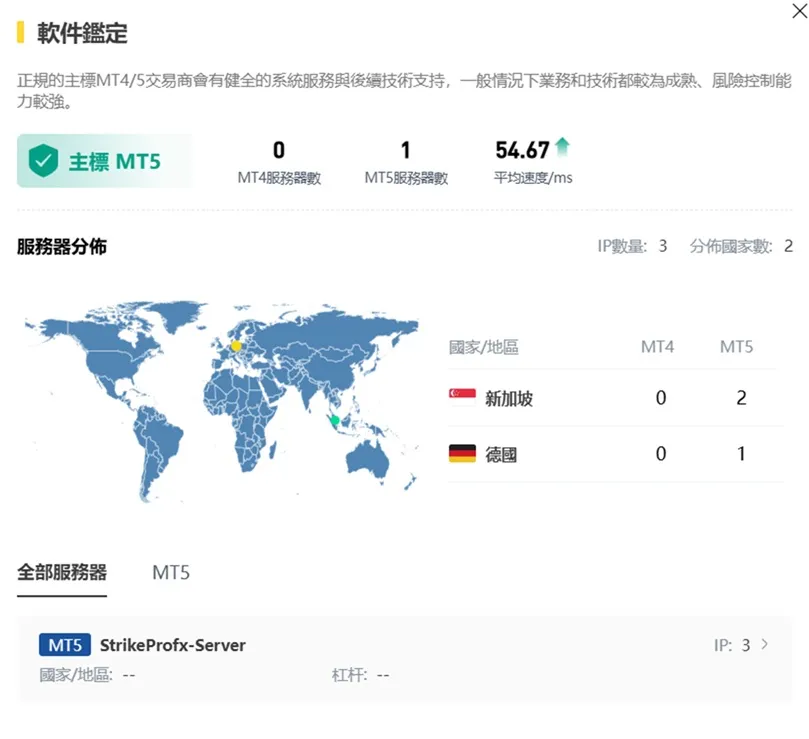Click the world map on Australia
Screen dimensions: 809x739
click(367, 459)
